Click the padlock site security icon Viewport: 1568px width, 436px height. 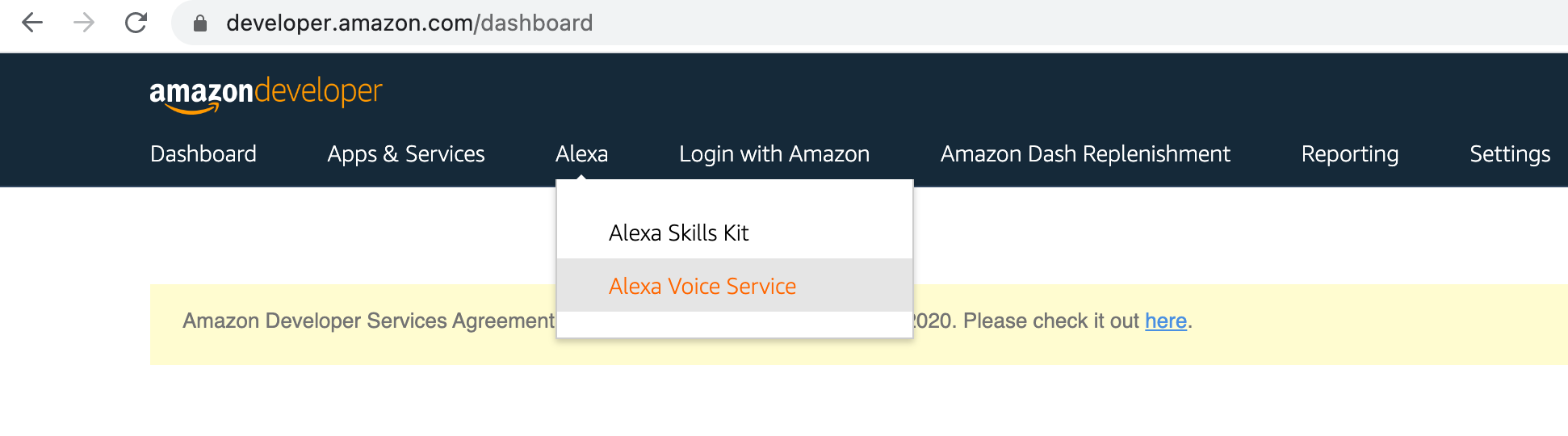[200, 23]
